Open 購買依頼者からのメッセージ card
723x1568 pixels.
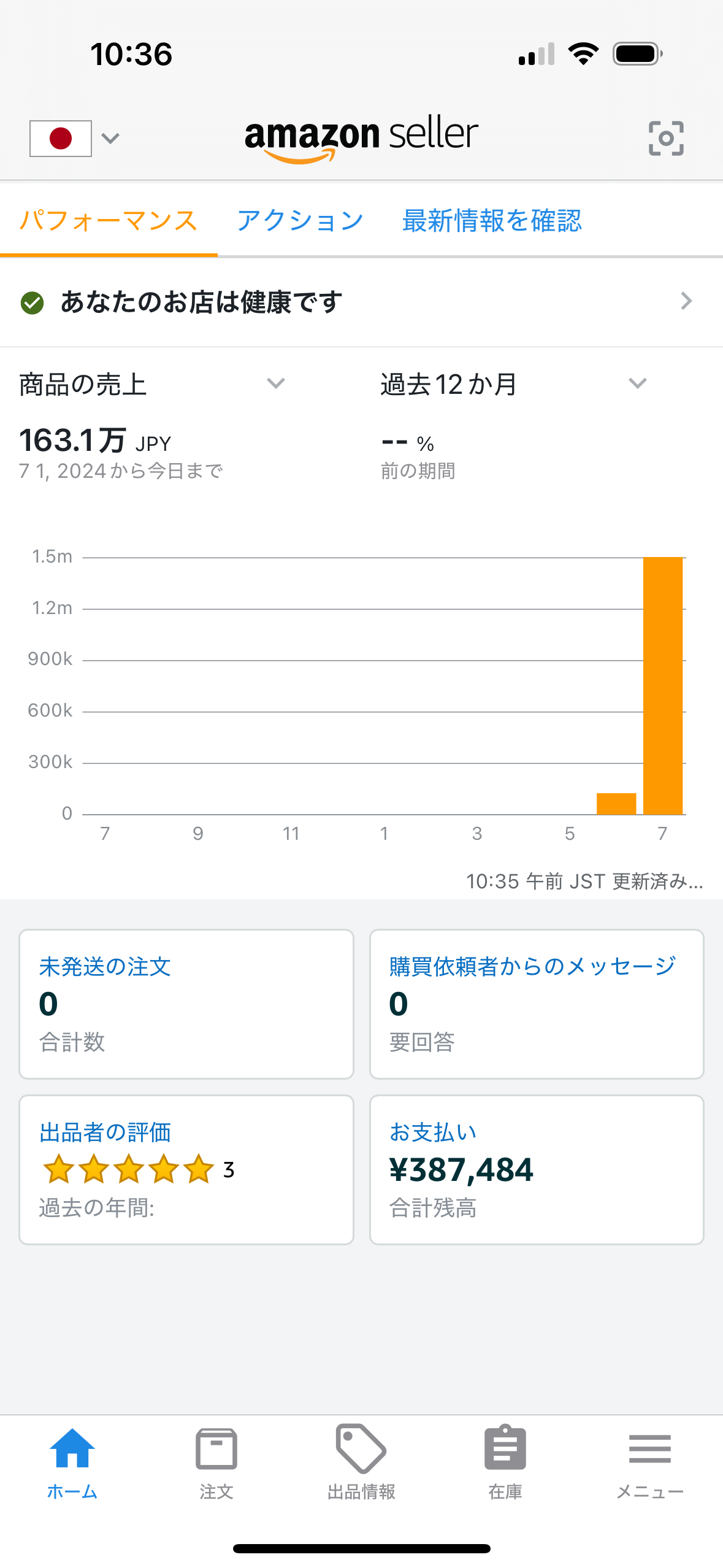click(x=537, y=1004)
